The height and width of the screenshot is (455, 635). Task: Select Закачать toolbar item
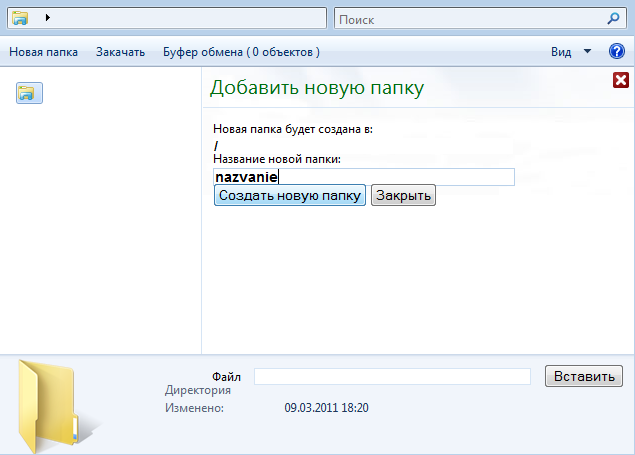120,52
